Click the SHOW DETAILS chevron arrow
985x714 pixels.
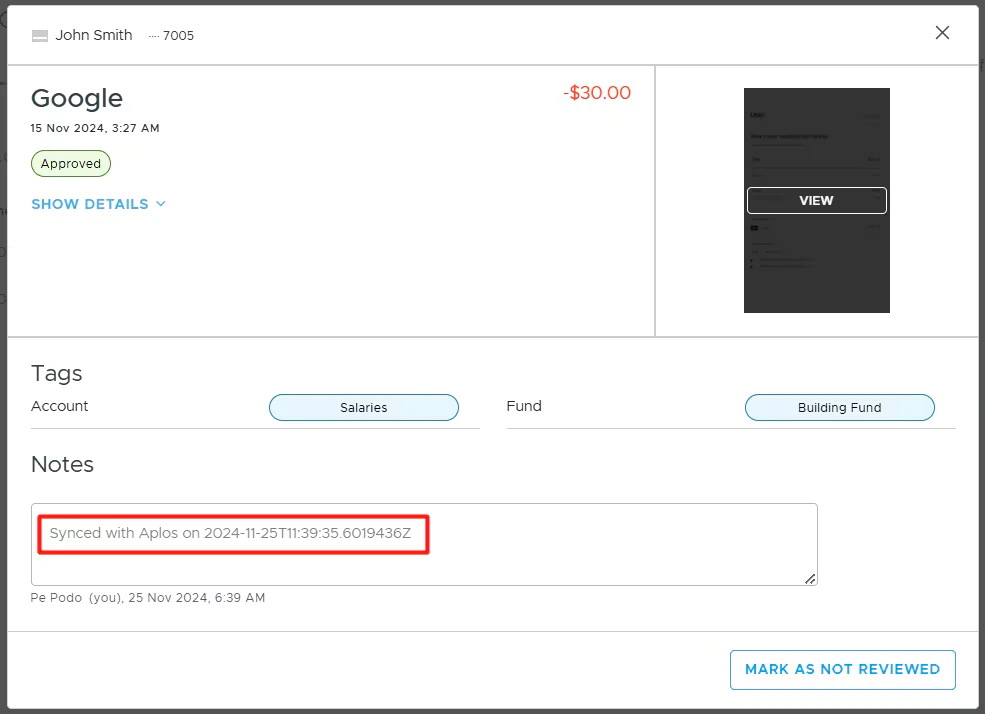pos(161,203)
